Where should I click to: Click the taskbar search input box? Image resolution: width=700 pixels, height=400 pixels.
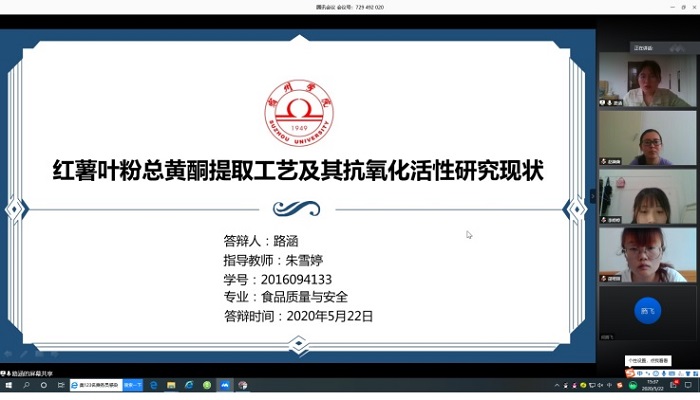[95, 385]
